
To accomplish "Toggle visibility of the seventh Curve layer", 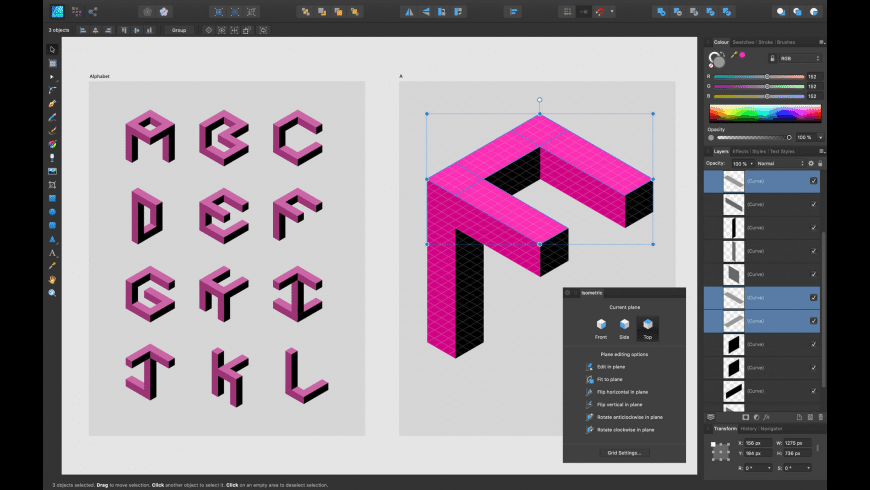I will [813, 321].
